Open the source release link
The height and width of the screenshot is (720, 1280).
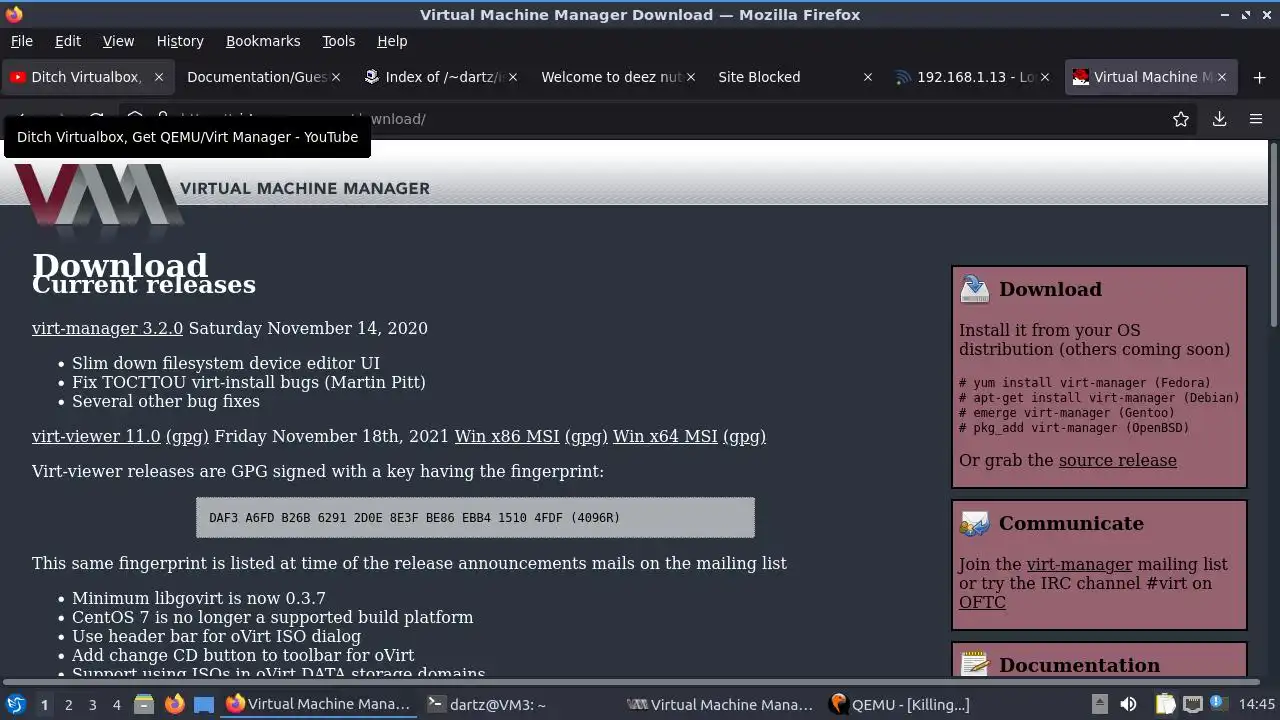click(1117, 460)
